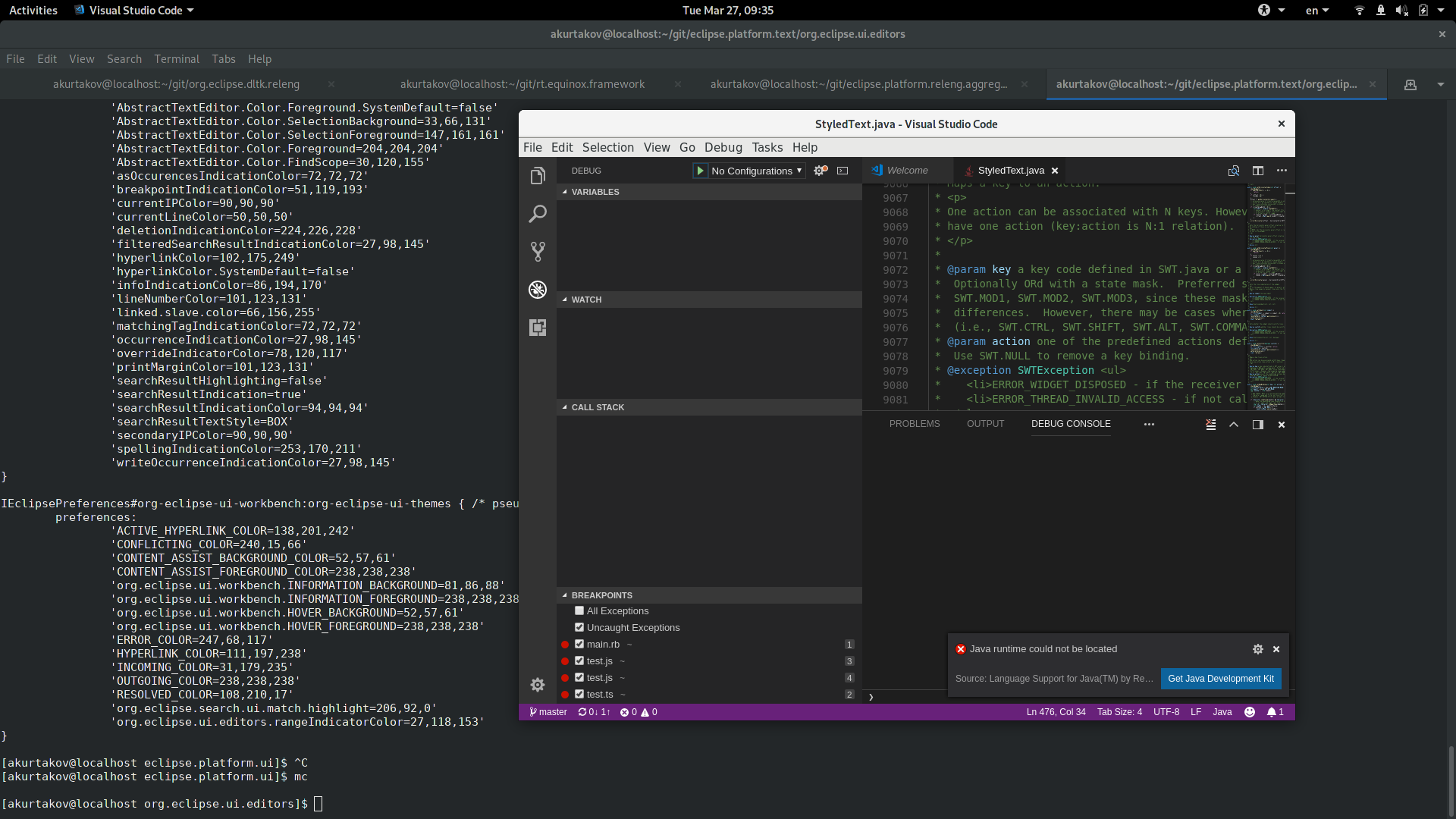Open the system status menu arrow

1441,11
